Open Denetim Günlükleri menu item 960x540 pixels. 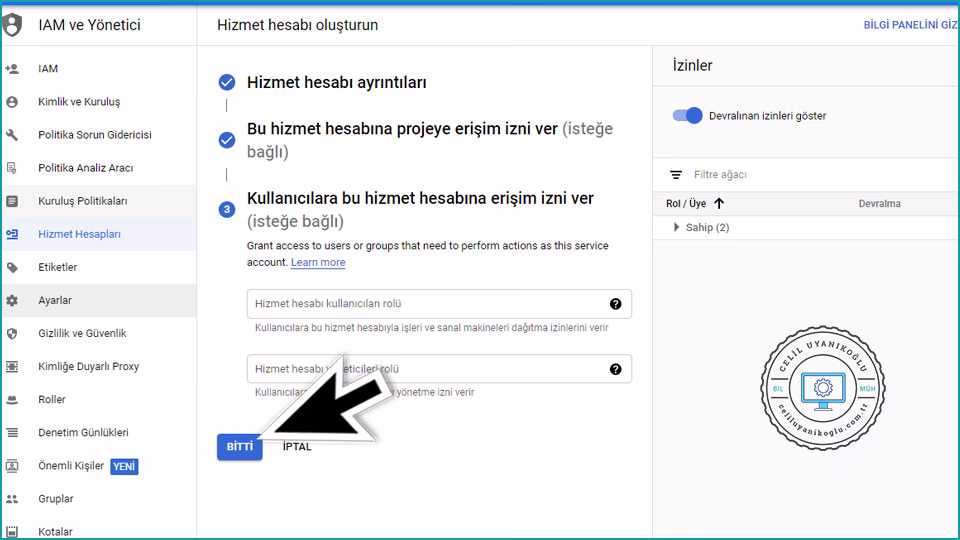point(99,432)
